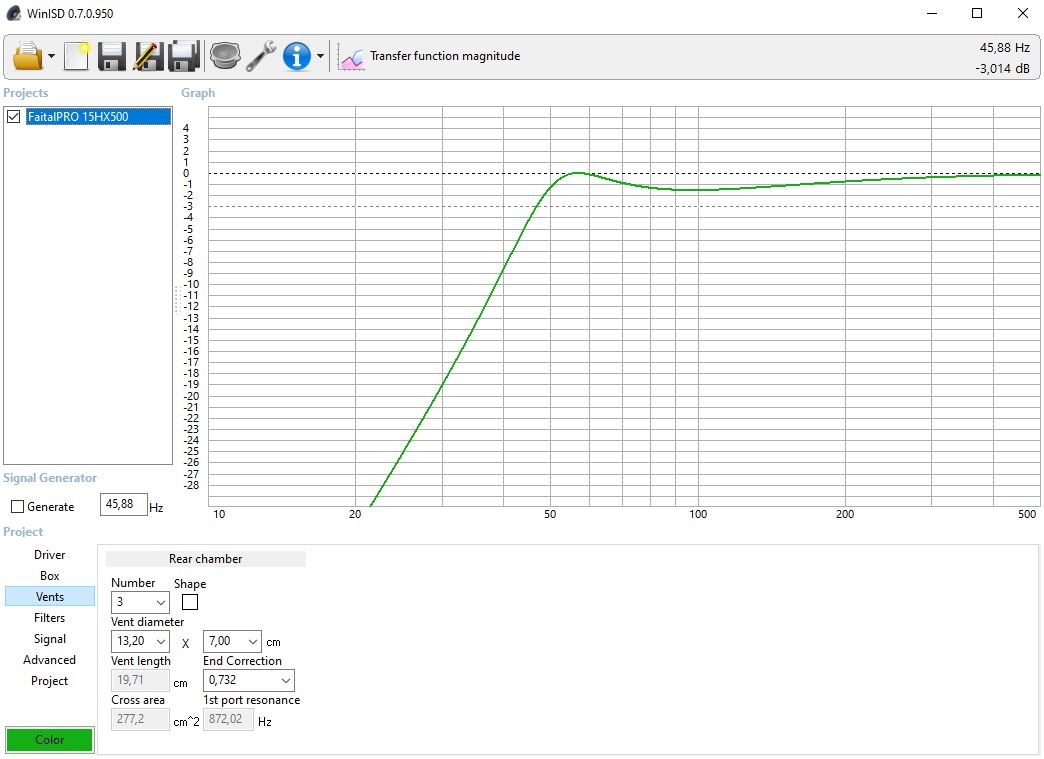
Task: Create a new project via blank page icon
Action: click(77, 56)
